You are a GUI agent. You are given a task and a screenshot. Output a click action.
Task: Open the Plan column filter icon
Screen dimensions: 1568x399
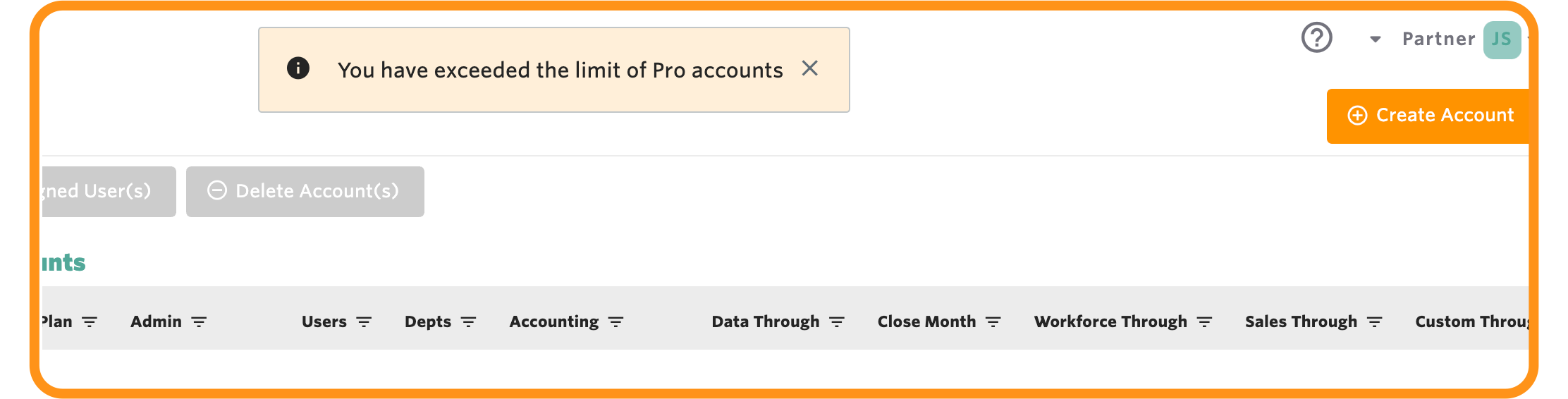click(x=90, y=322)
